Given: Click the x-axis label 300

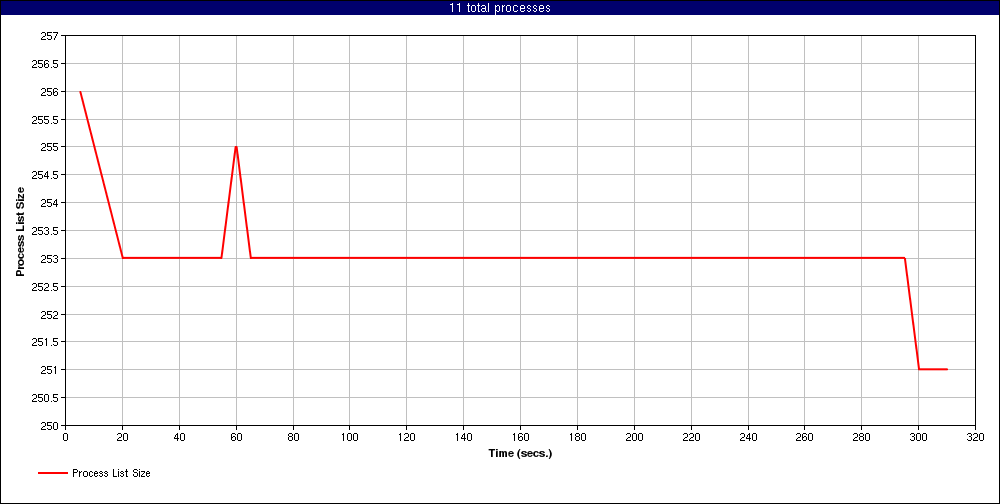Looking at the screenshot, I should (x=918, y=437).
